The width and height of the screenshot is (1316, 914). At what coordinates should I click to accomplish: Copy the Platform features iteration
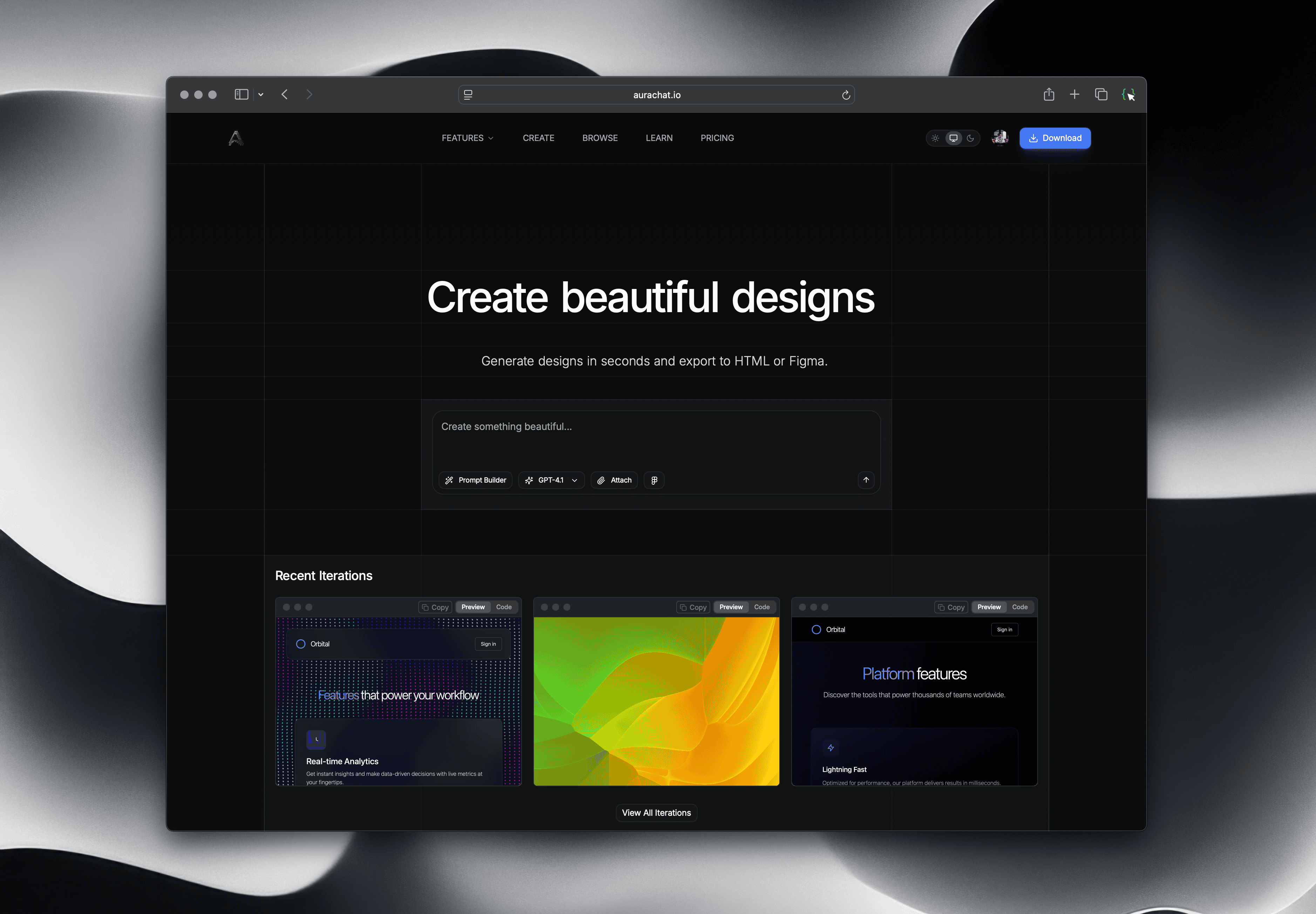coord(951,607)
